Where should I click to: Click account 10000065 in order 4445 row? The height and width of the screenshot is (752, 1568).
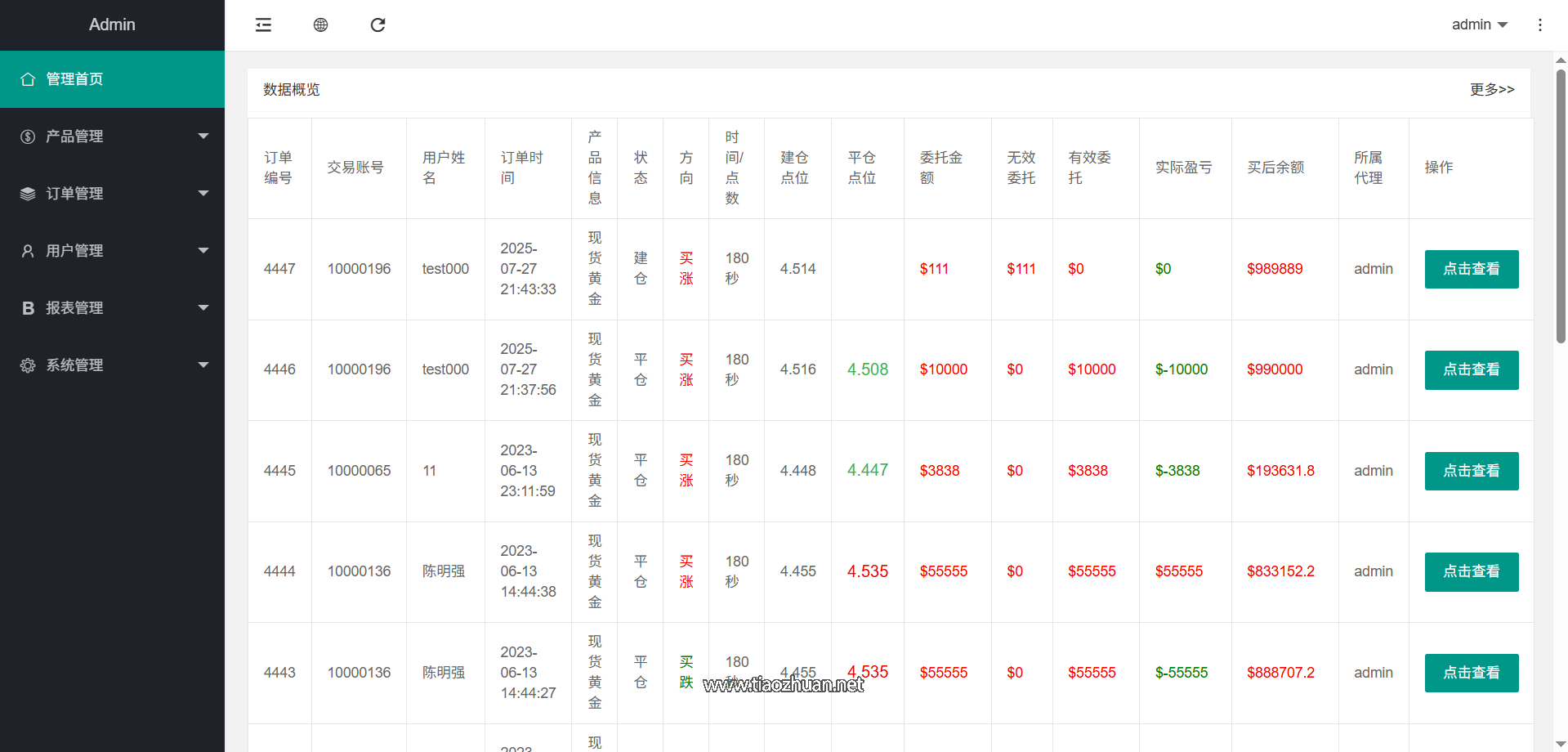tap(359, 471)
